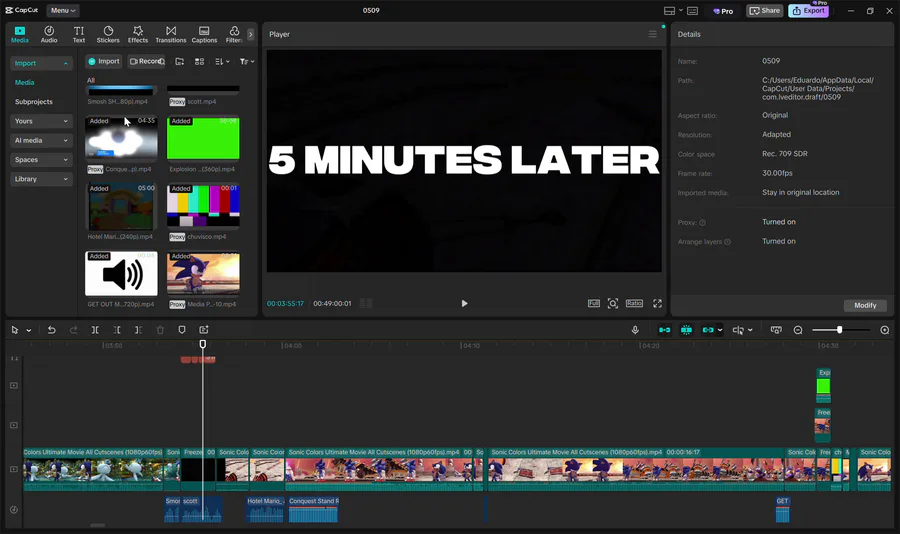
Task: Open Subprojects in the sidebar
Action: [x=33, y=102]
